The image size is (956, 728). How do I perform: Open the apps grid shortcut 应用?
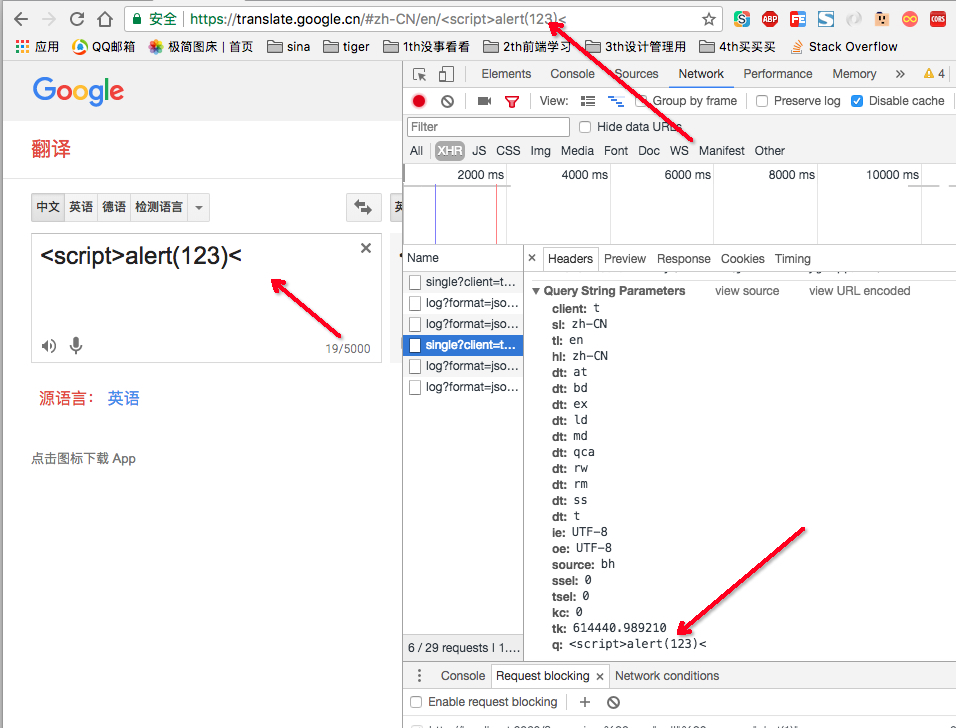click(x=37, y=47)
